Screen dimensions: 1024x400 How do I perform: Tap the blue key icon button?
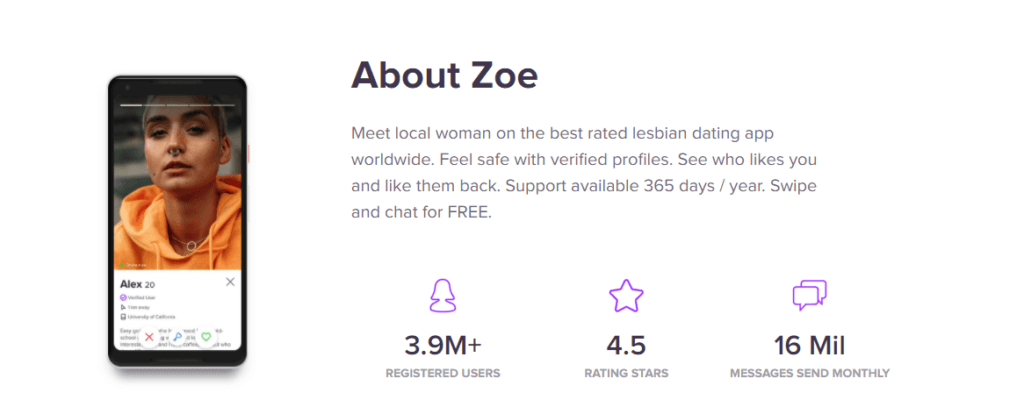178,337
